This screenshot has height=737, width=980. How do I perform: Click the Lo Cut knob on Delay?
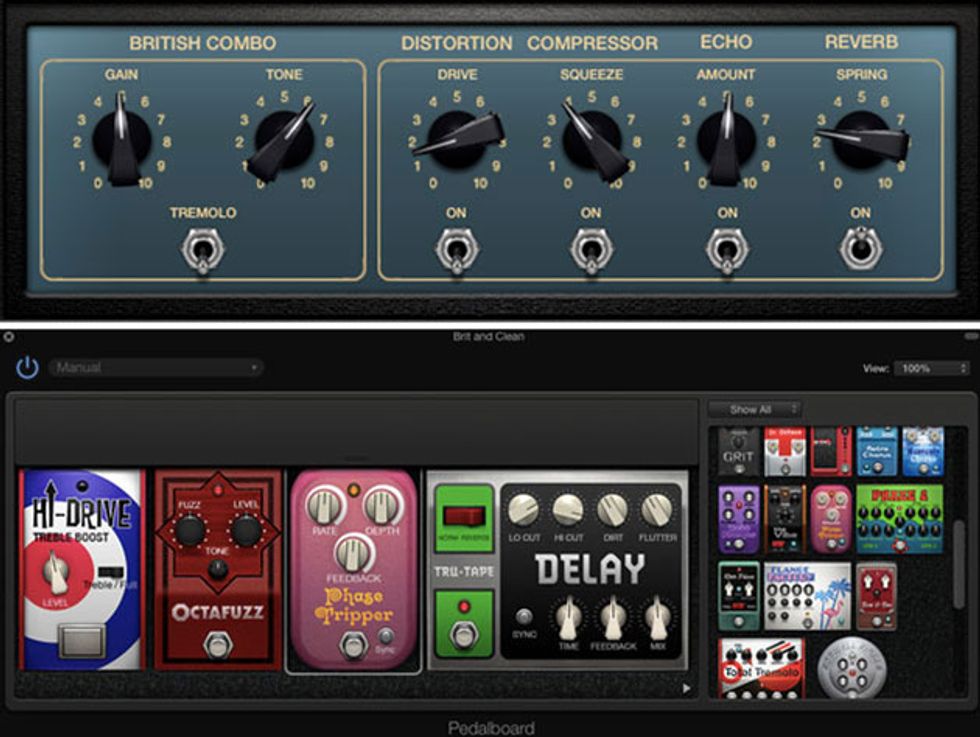click(523, 509)
